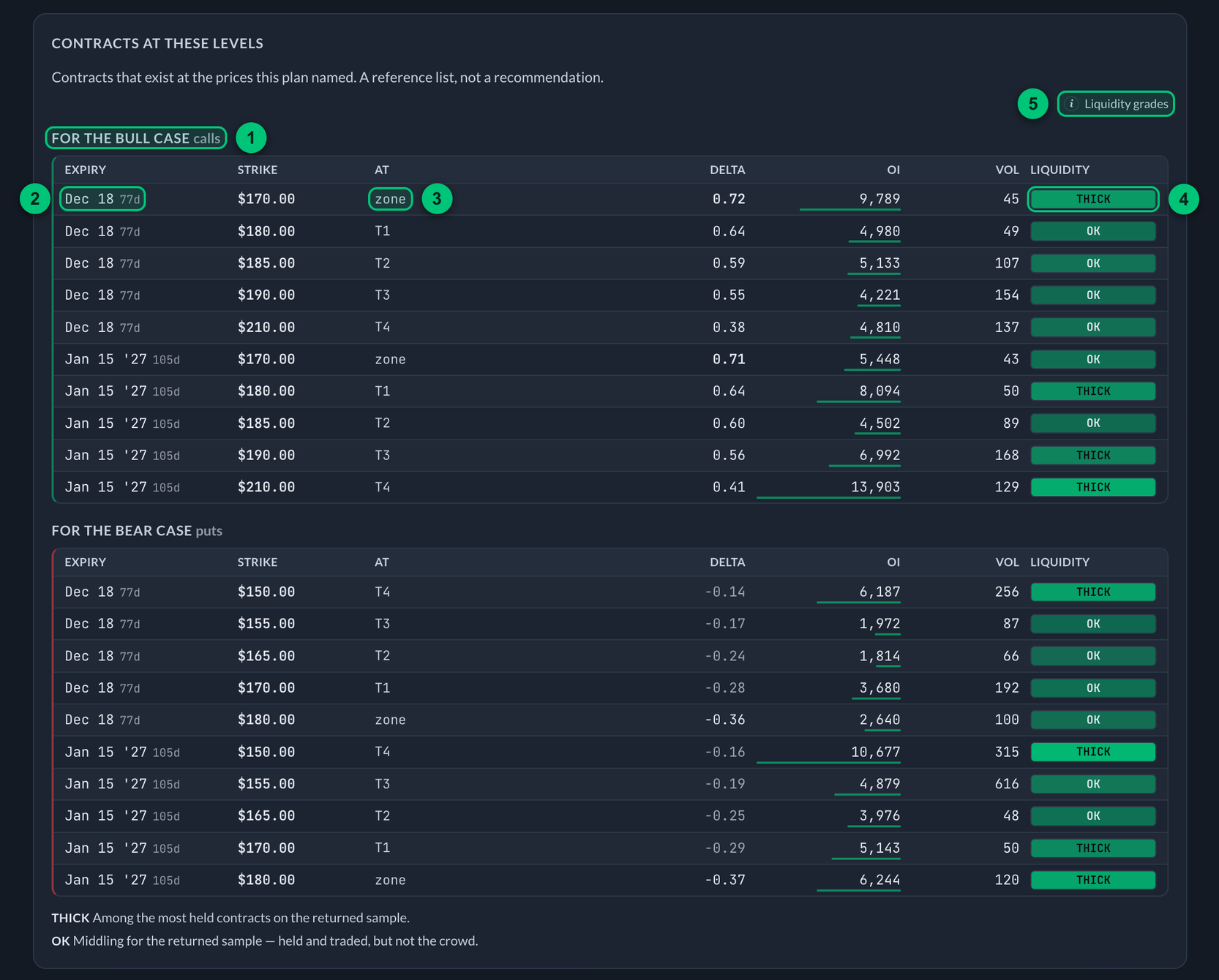Select delta value -0.14 in puts

pyautogui.click(x=725, y=592)
